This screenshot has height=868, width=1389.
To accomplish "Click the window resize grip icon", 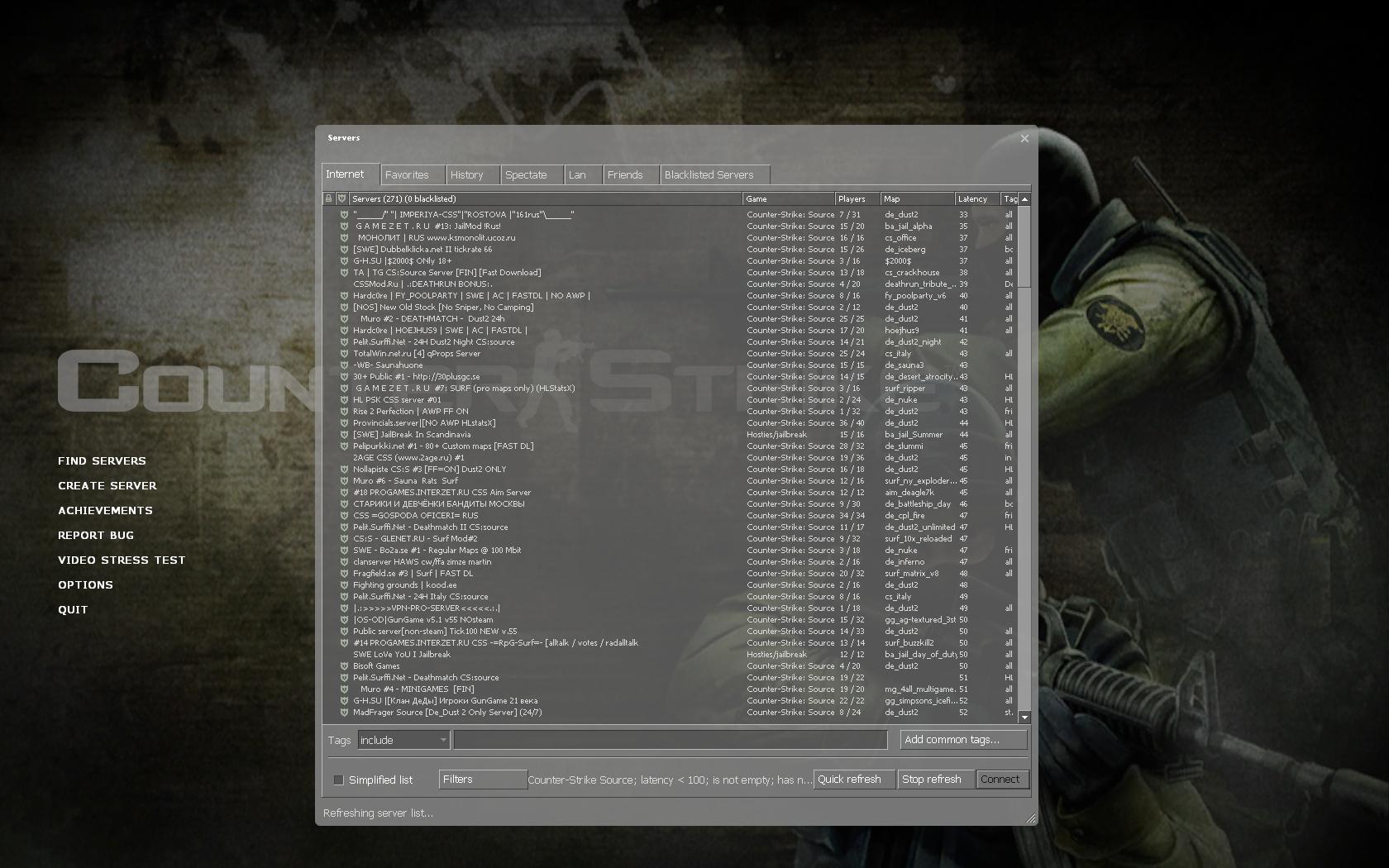I will point(1030,818).
